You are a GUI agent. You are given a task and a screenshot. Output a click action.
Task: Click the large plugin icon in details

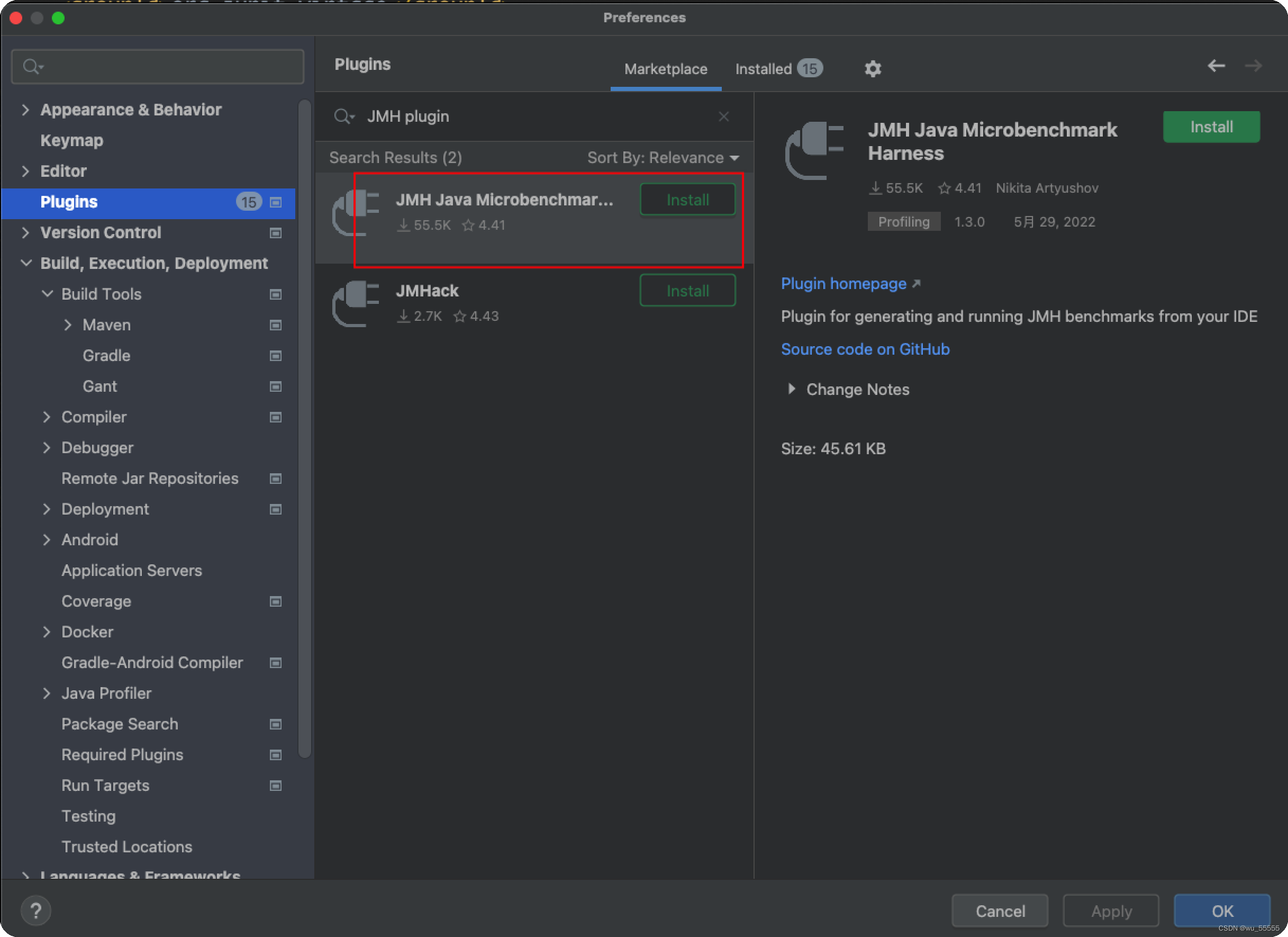(x=814, y=150)
